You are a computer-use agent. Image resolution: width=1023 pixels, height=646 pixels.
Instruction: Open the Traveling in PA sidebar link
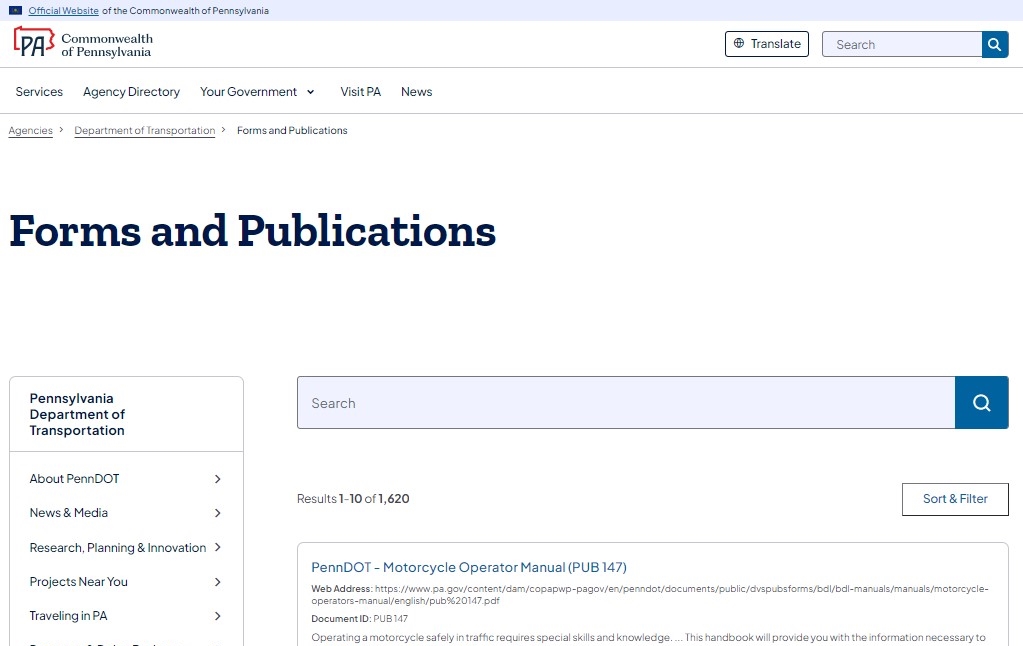pos(68,615)
